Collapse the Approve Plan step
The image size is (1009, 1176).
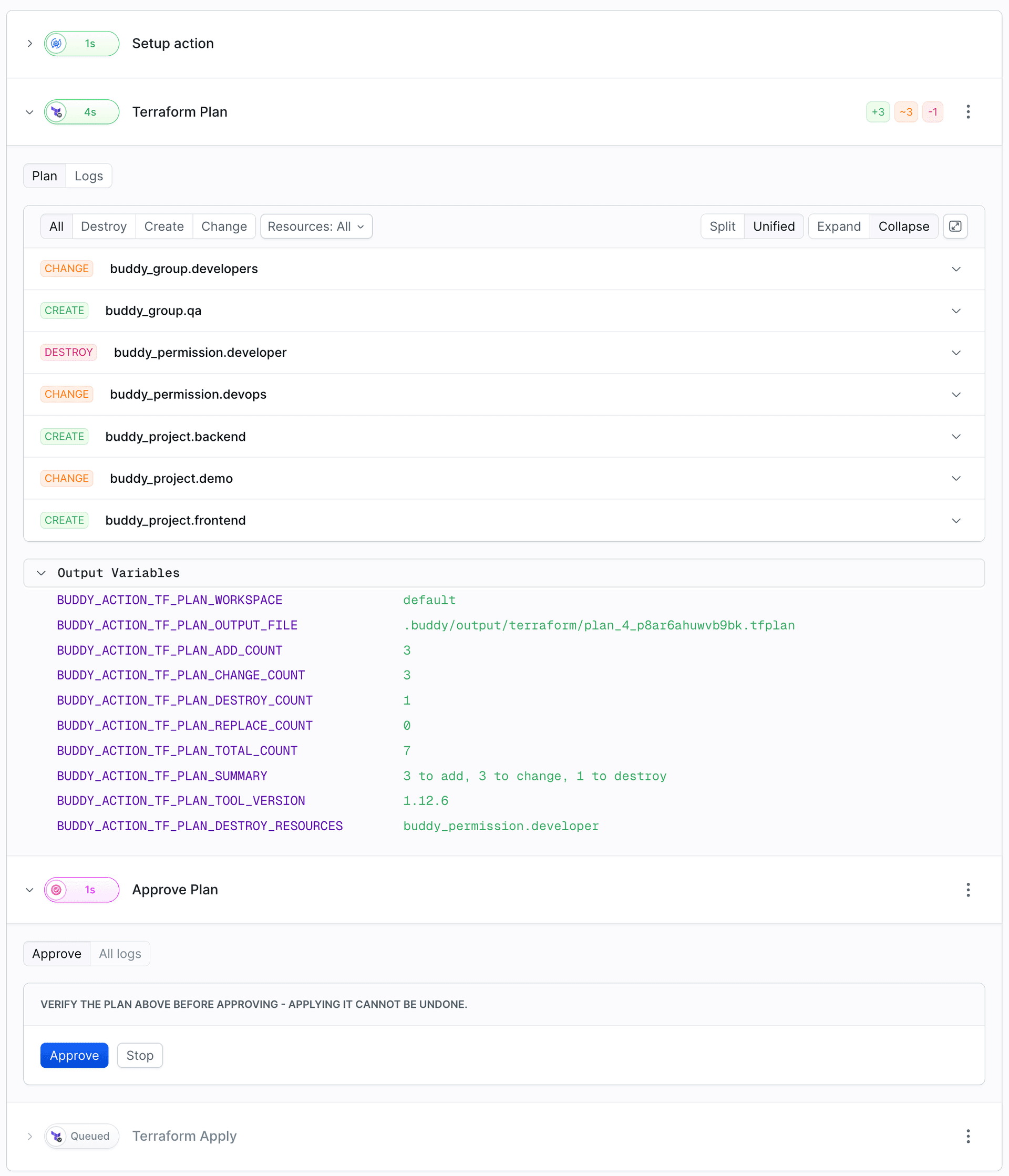pyautogui.click(x=29, y=890)
